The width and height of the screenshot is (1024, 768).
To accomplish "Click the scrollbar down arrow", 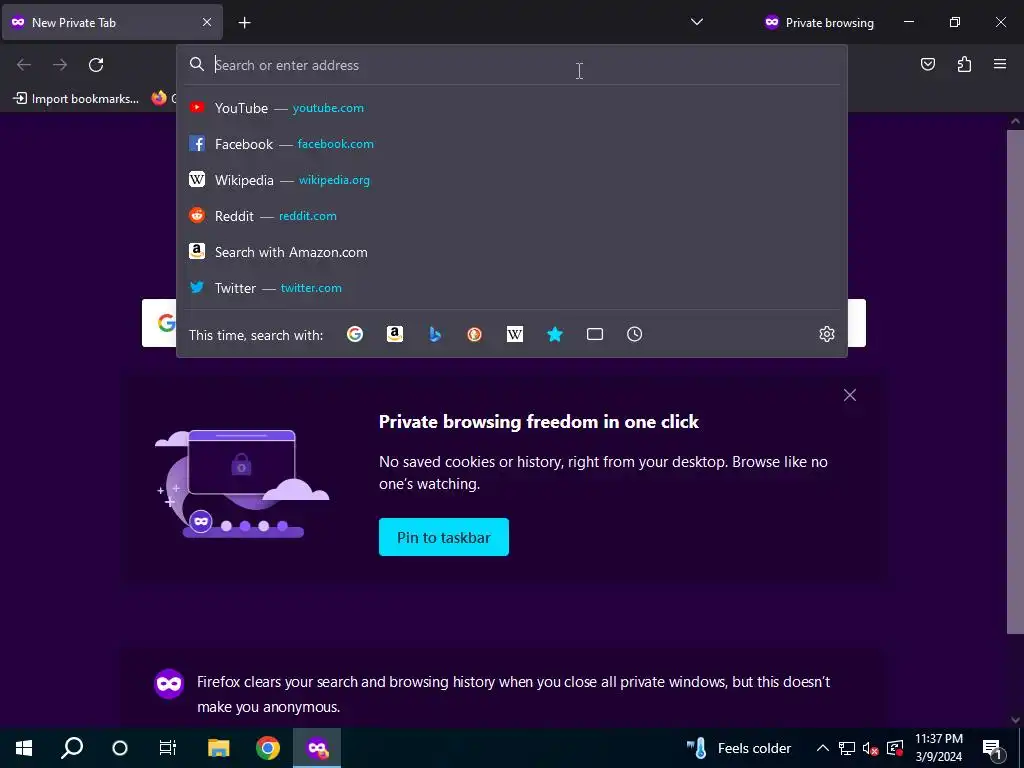I will (1015, 720).
